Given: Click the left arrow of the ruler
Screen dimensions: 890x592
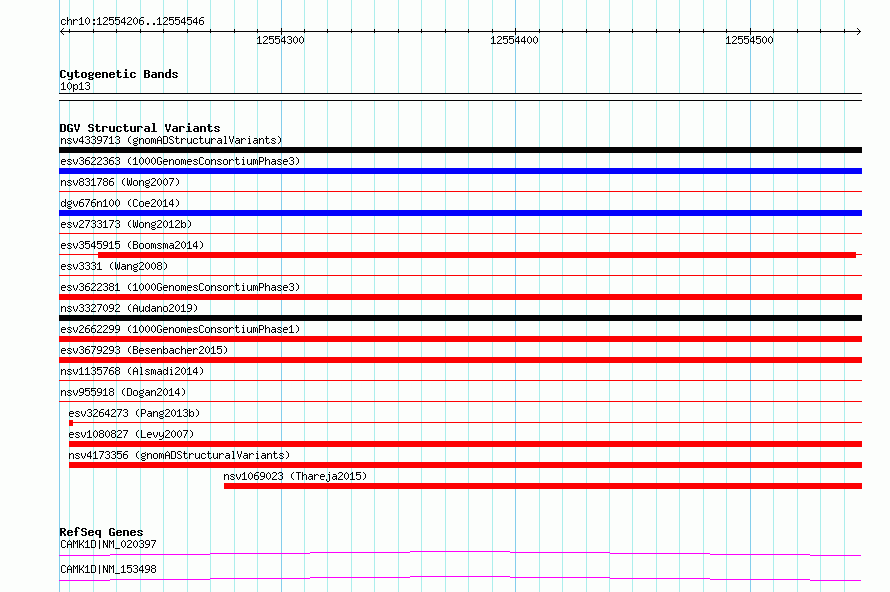Looking at the screenshot, I should pos(62,32).
